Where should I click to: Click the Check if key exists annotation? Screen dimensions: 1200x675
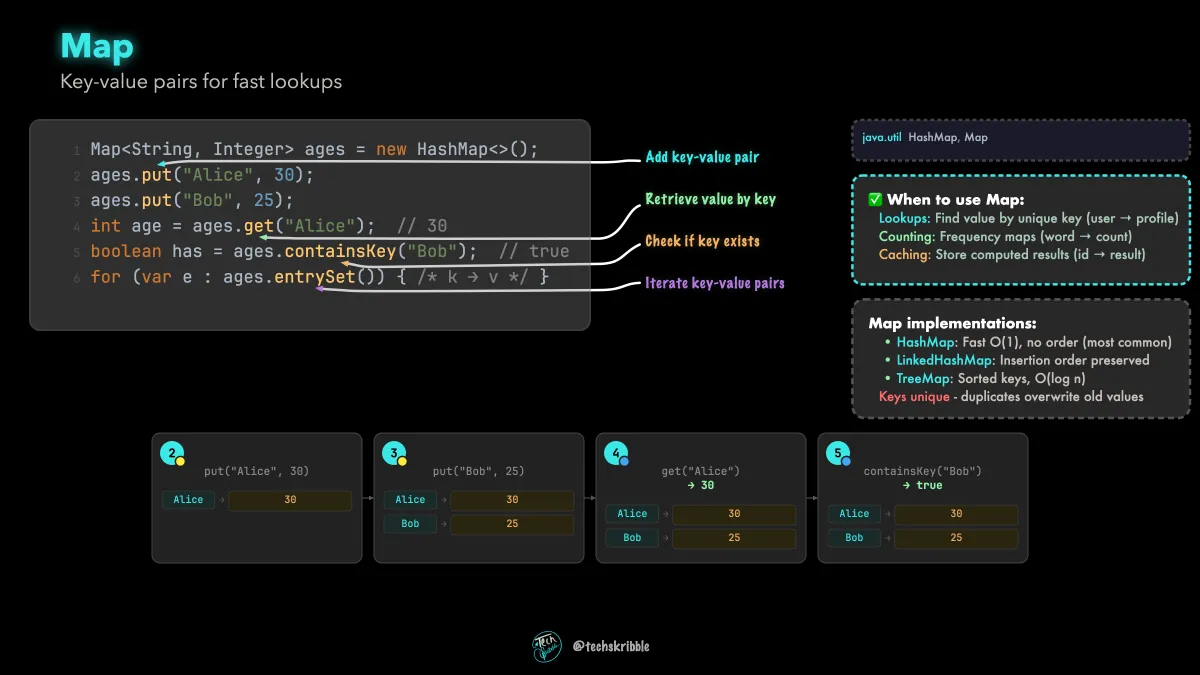pyautogui.click(x=702, y=241)
